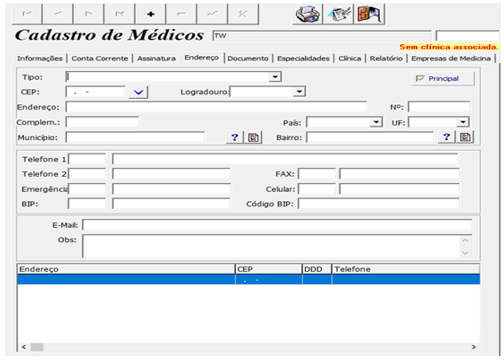The image size is (504, 361).
Task: Open Conta Corrente tab
Action: [x=100, y=58]
